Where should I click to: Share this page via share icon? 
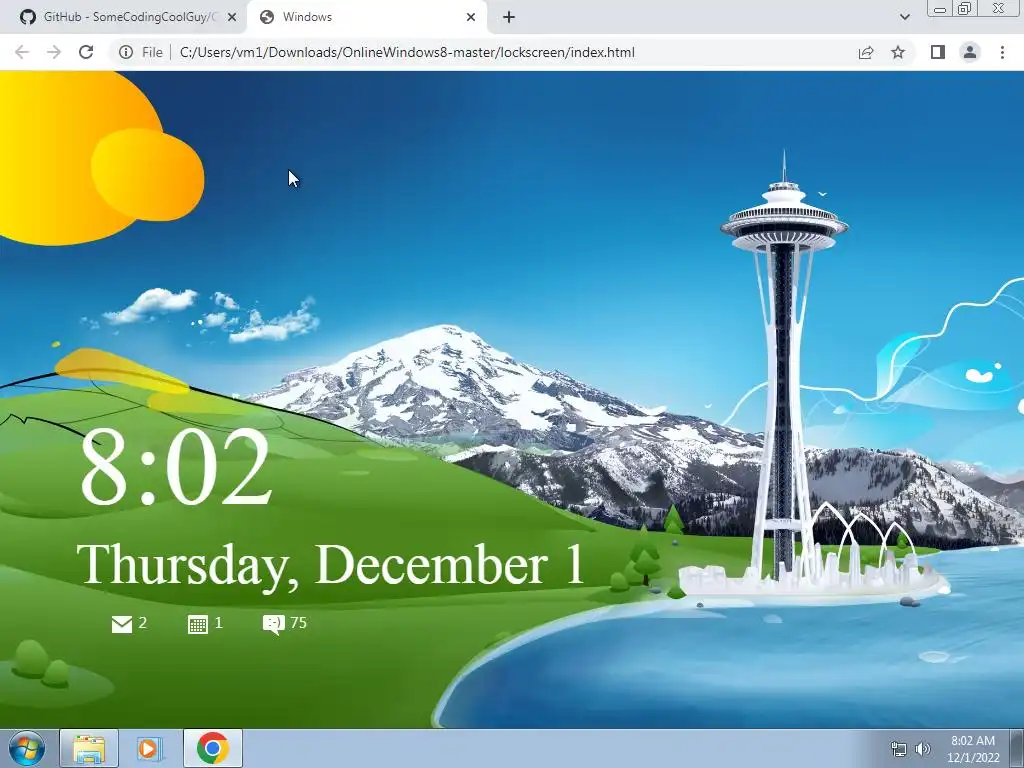coord(866,52)
